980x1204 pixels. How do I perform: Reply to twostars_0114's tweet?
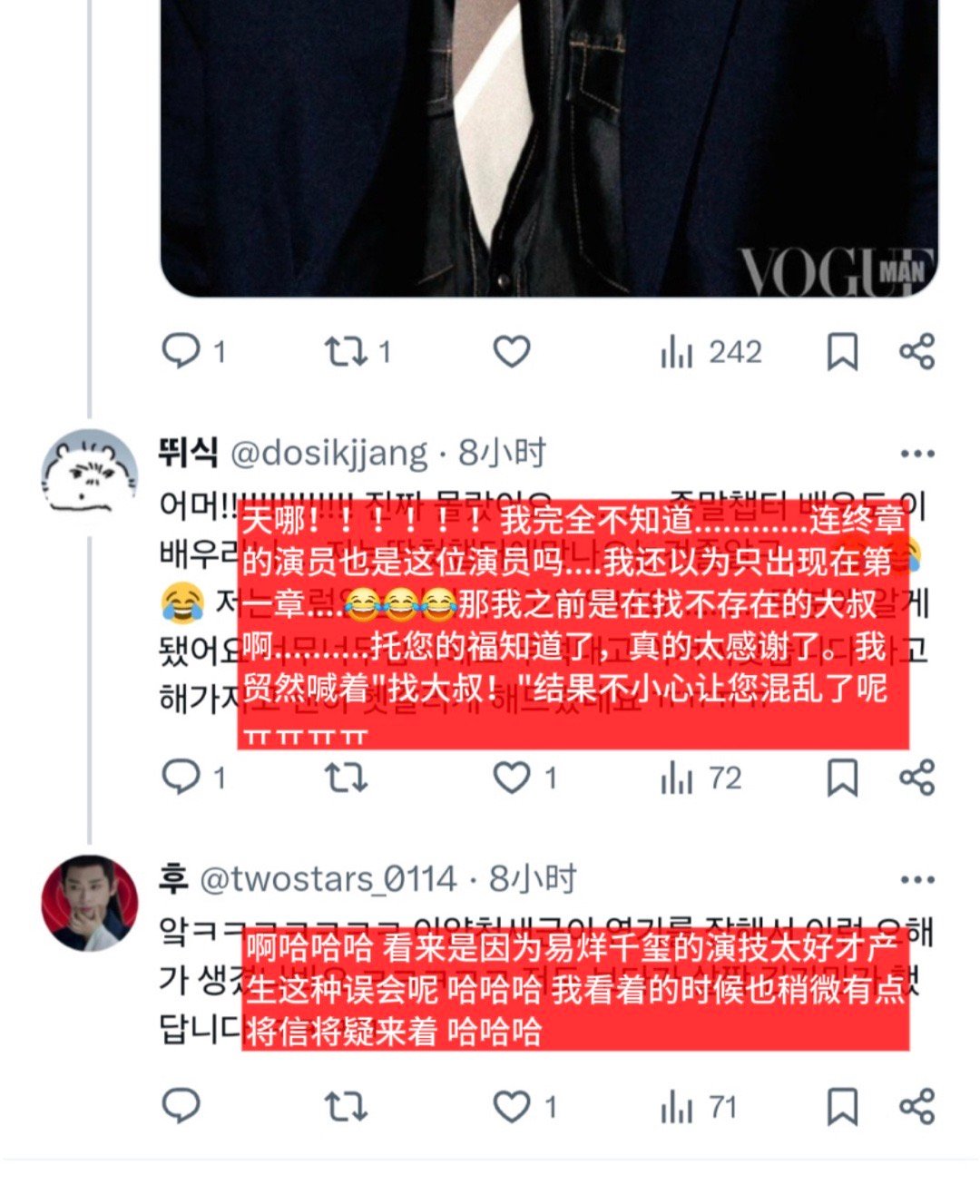(x=181, y=1106)
